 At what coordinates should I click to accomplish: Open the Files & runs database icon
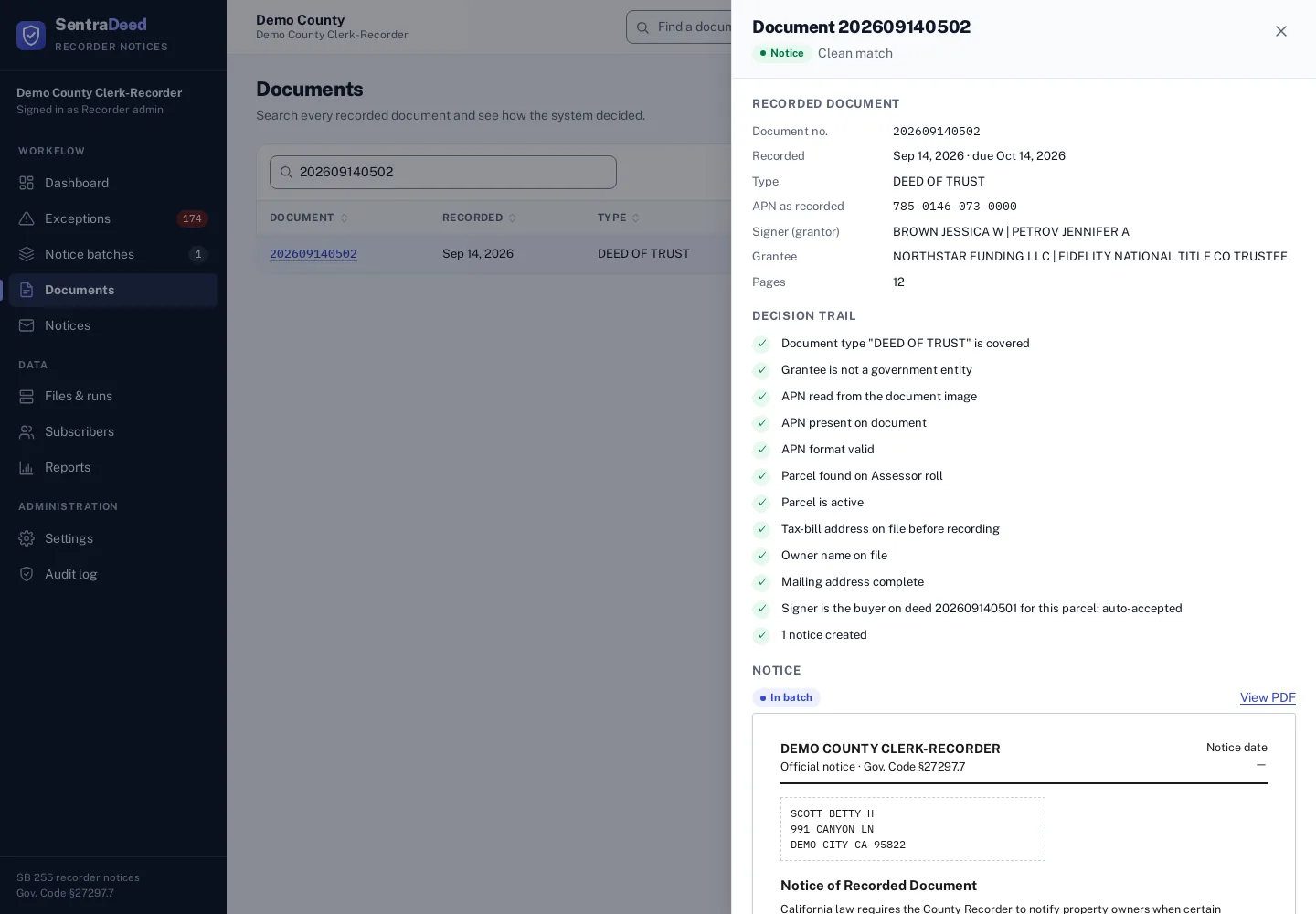tap(27, 396)
